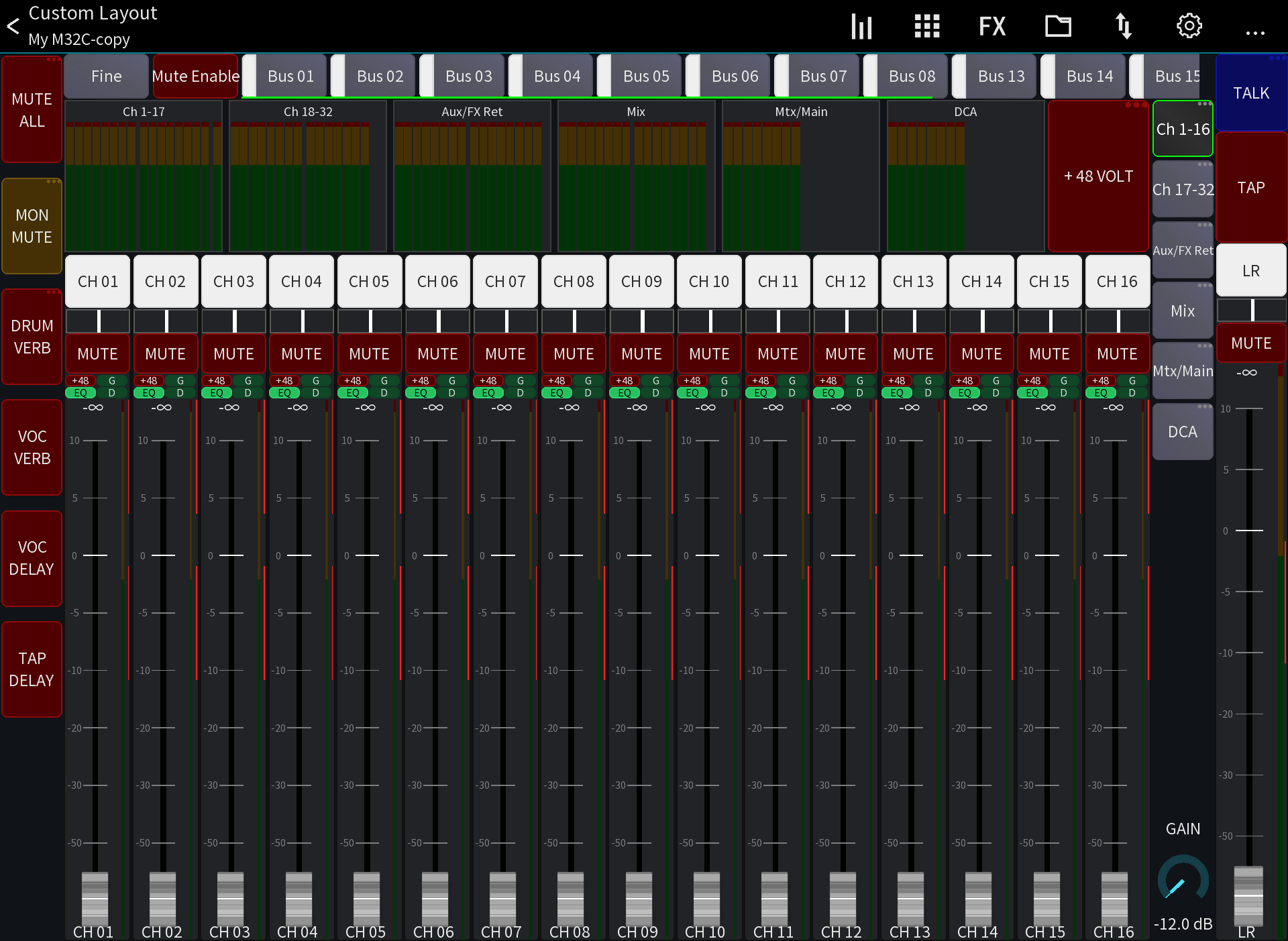Open the more options ellipsis menu
The image size is (1288, 941).
tap(1254, 32)
